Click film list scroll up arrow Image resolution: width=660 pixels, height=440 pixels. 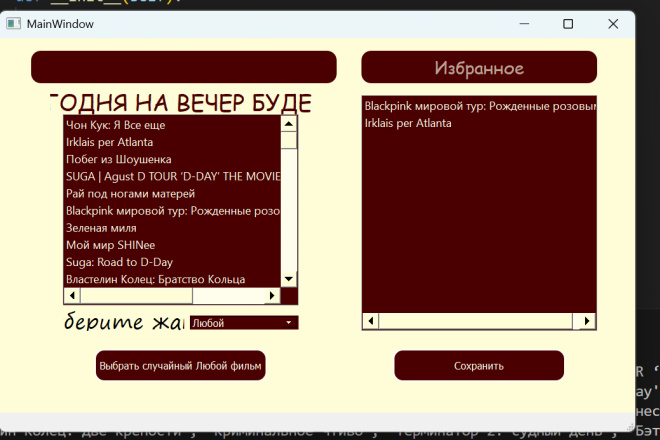[x=289, y=124]
